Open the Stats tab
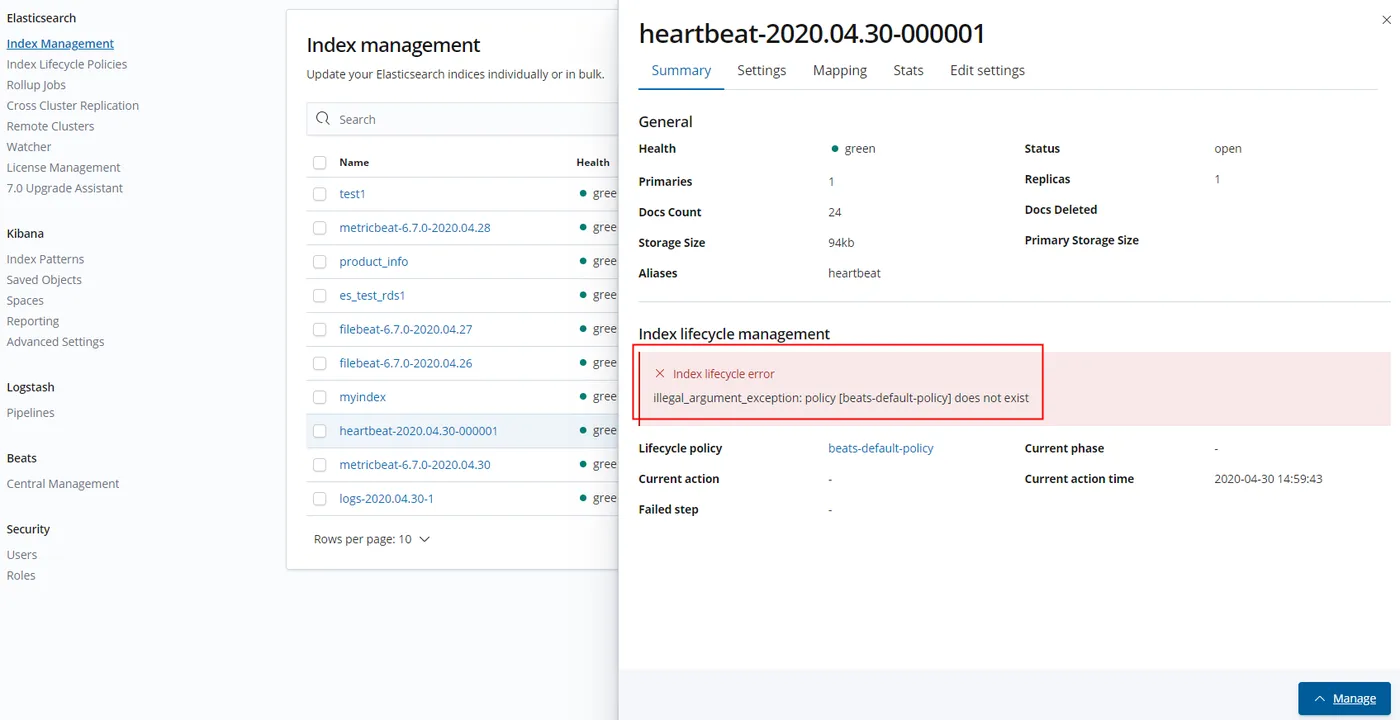This screenshot has height=720, width=1400. pyautogui.click(x=908, y=70)
